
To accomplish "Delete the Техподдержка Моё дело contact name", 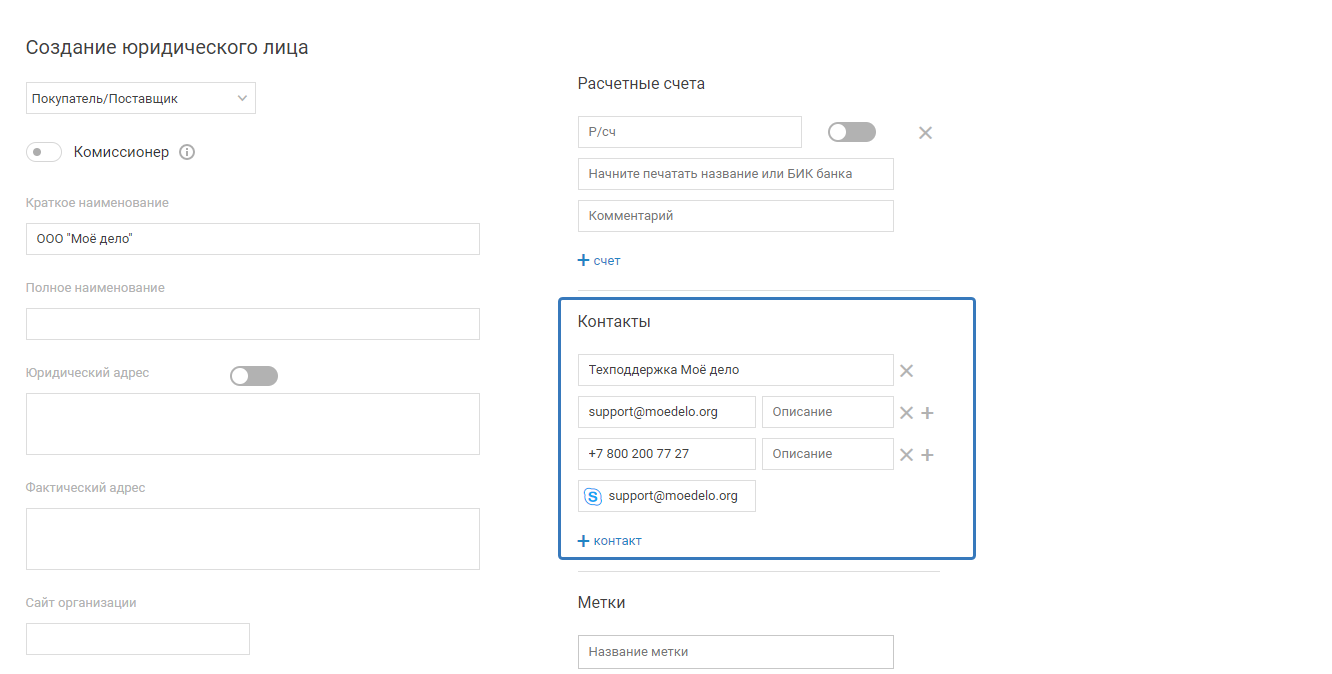I will point(906,371).
